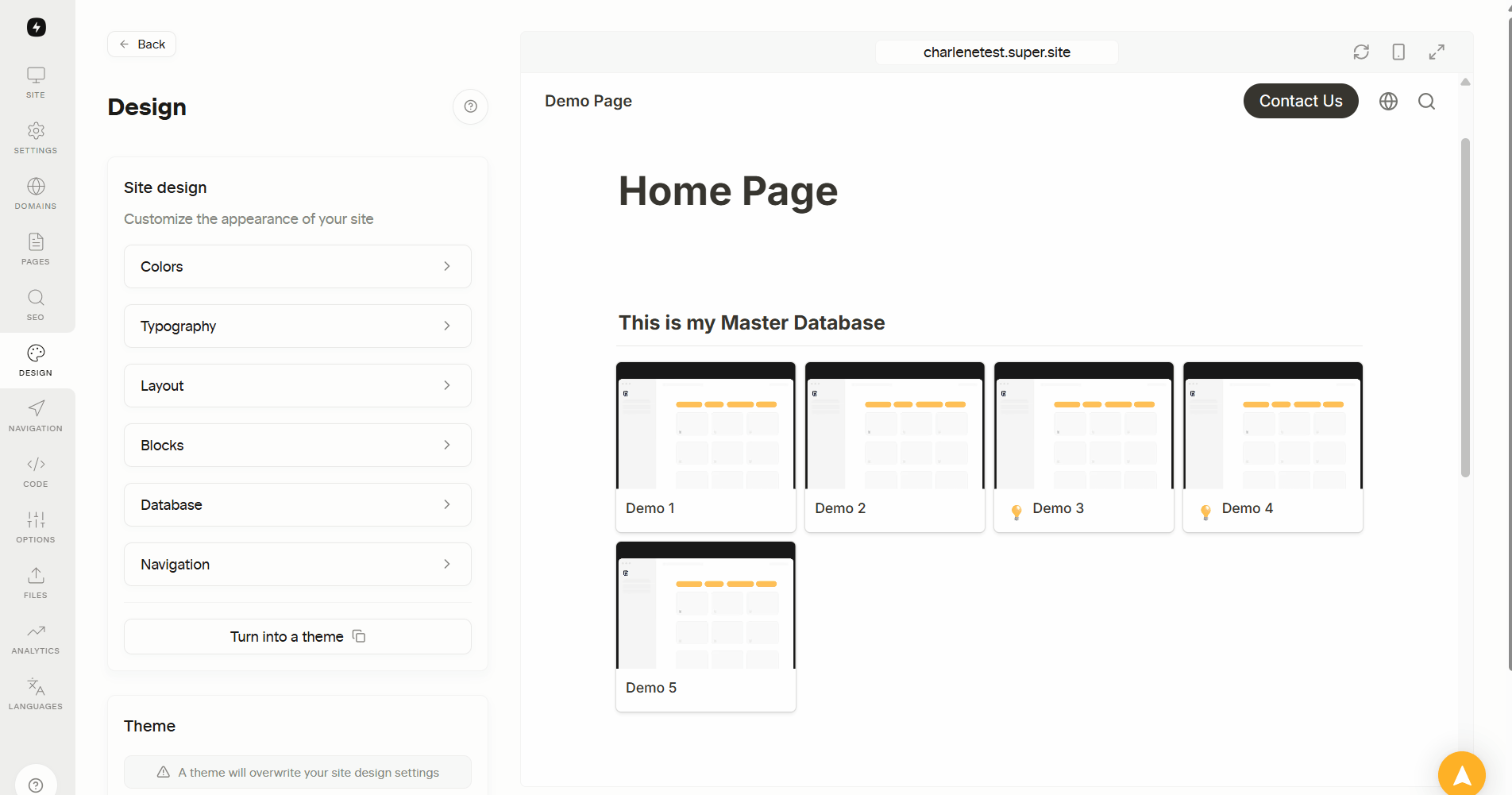Viewport: 1512px width, 795px height.
Task: Open the Demo 1 card thumbnail
Action: coord(706,426)
